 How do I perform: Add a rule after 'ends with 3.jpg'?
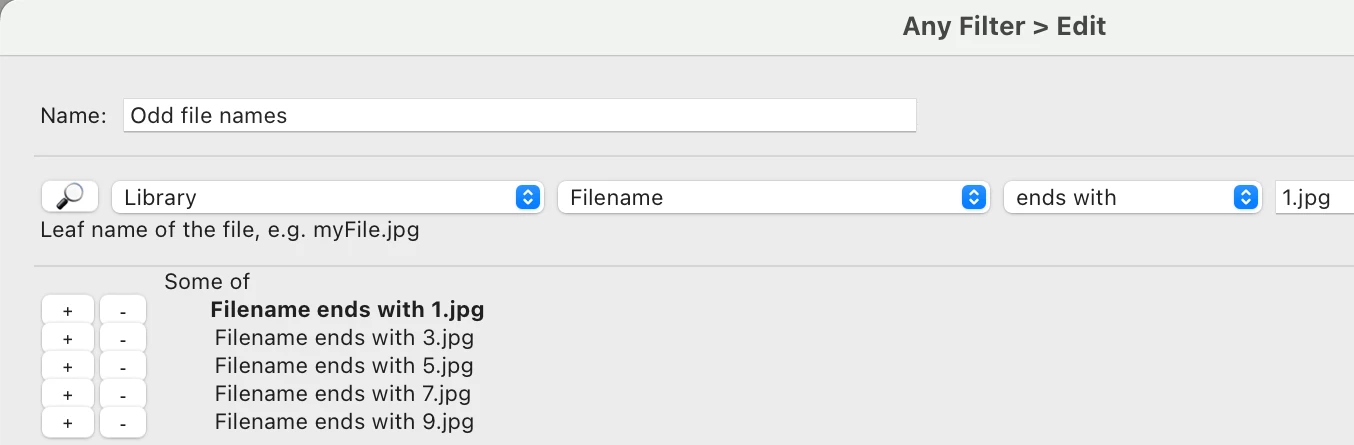[68, 339]
